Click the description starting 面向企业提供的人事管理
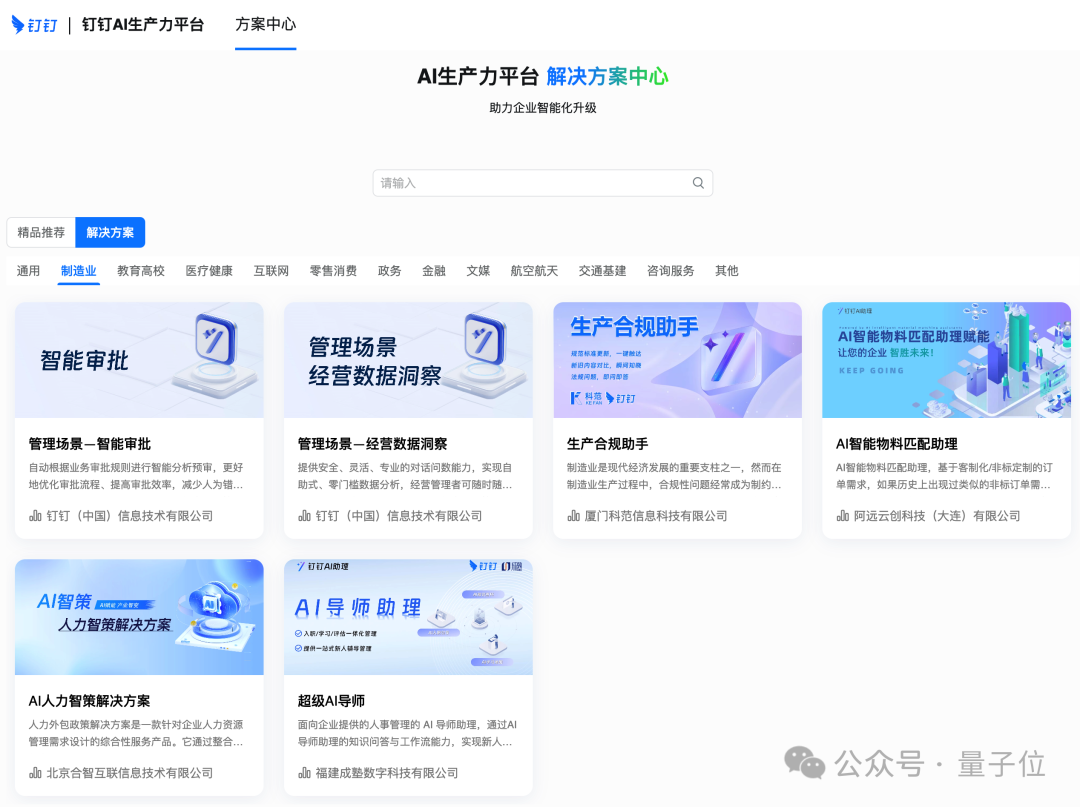1080x807 pixels. [407, 733]
